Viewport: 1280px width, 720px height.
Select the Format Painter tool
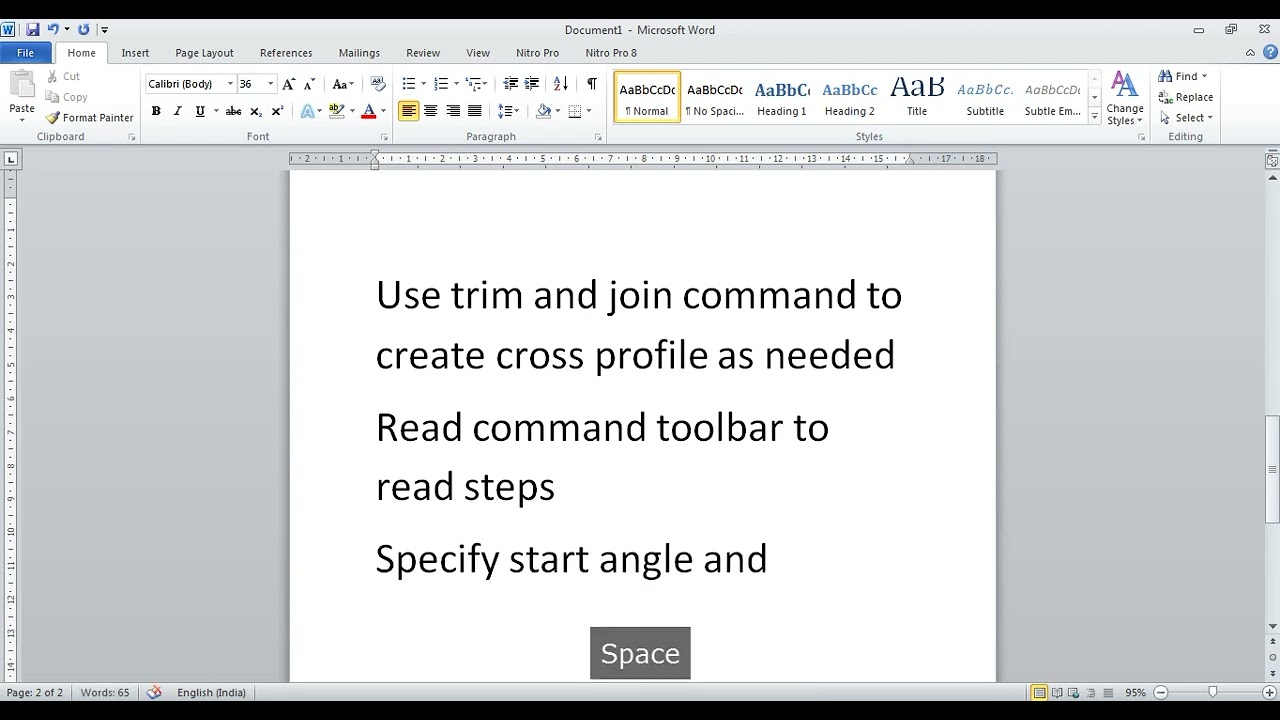[x=89, y=118]
